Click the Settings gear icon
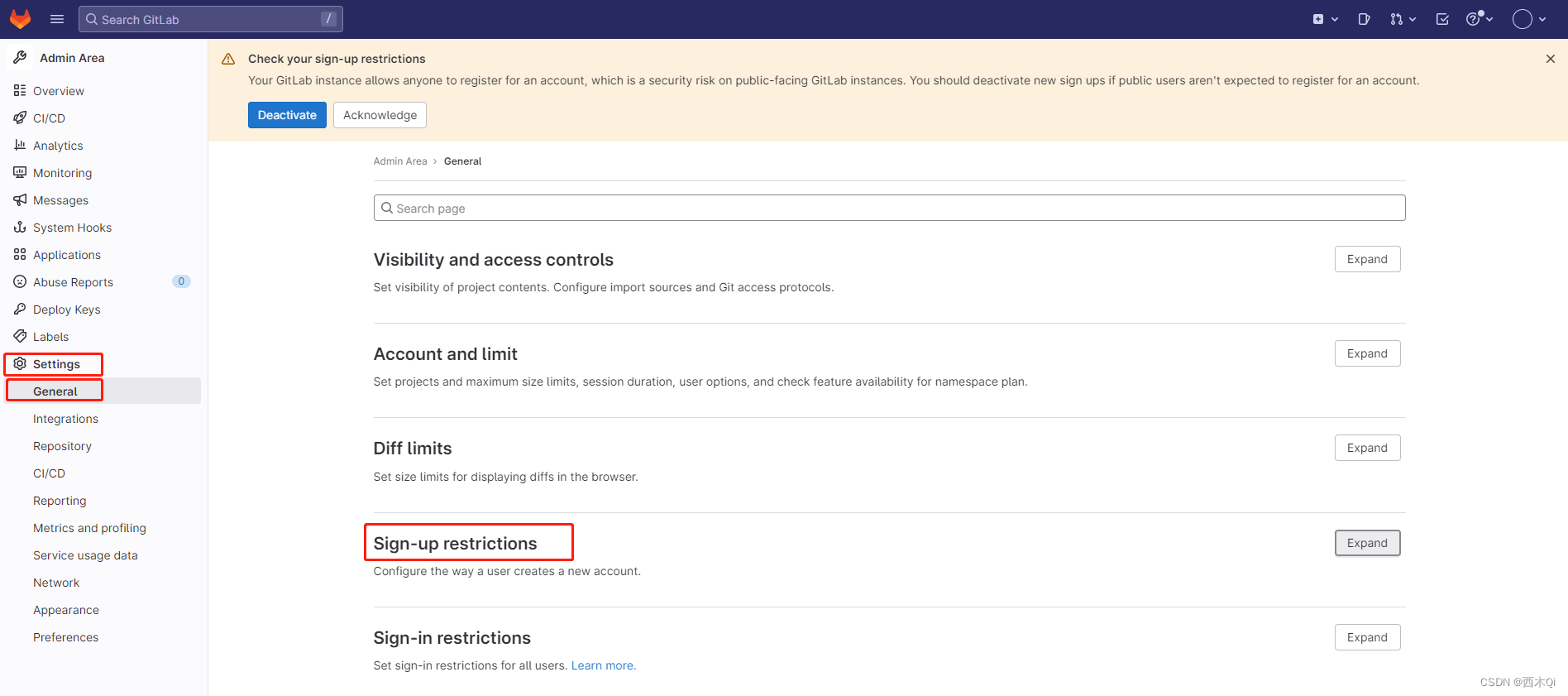1568x696 pixels. pyautogui.click(x=20, y=363)
